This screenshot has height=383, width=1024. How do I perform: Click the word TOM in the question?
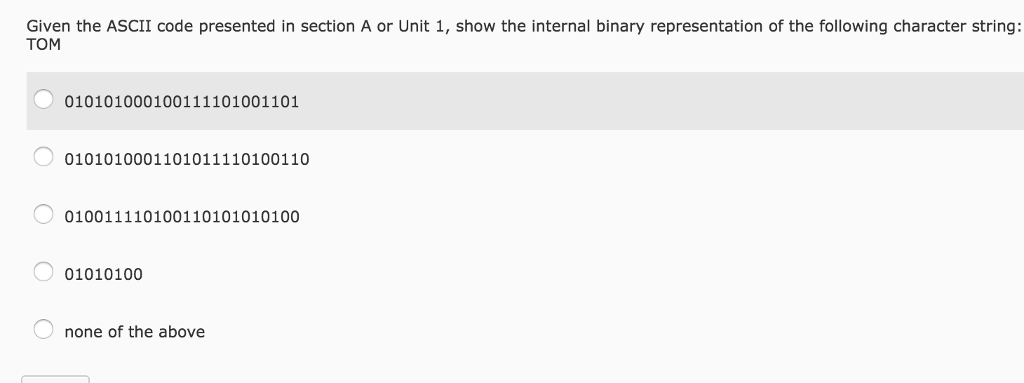coord(43,45)
